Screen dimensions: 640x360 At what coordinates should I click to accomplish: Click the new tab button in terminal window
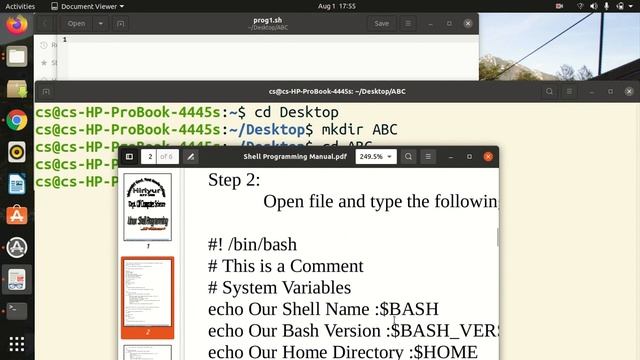(46, 92)
